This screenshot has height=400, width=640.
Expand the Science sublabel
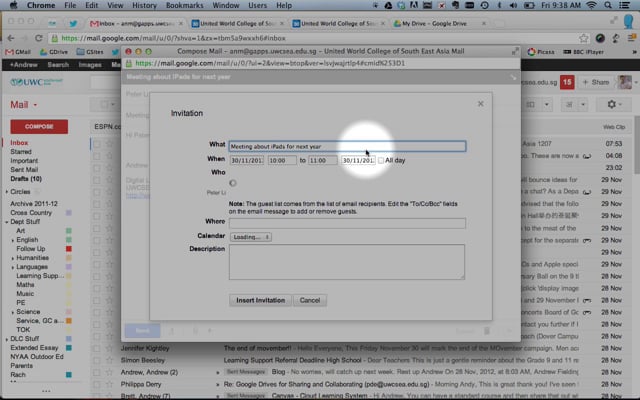(x=13, y=312)
